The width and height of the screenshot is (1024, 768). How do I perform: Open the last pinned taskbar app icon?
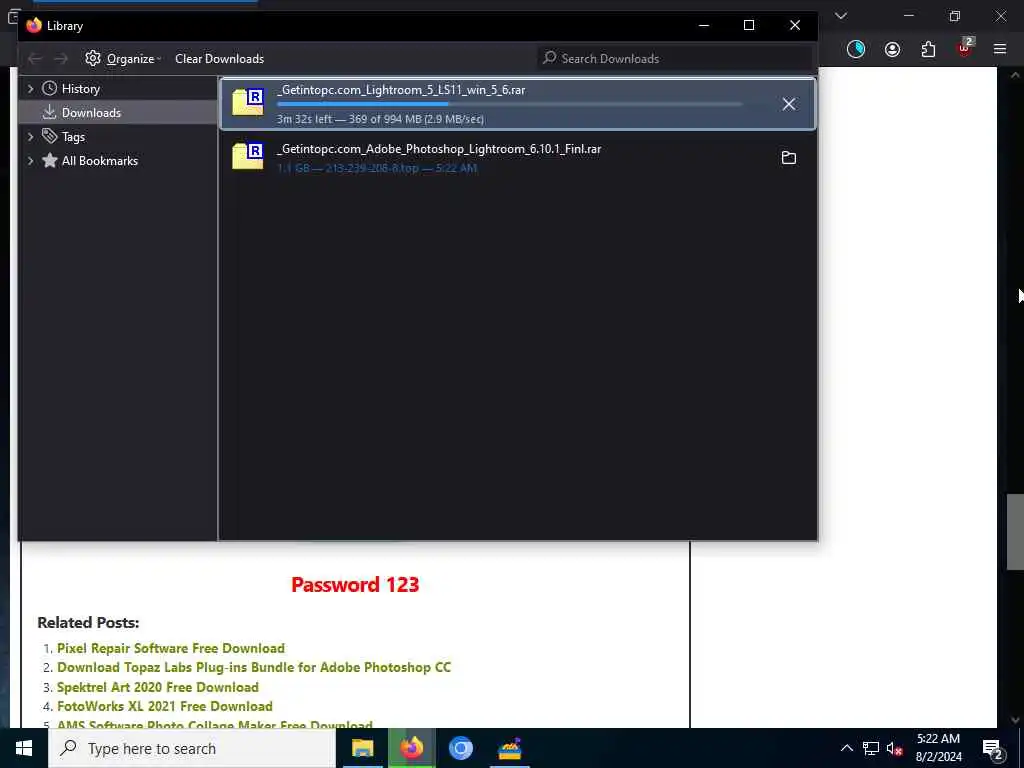pos(509,748)
